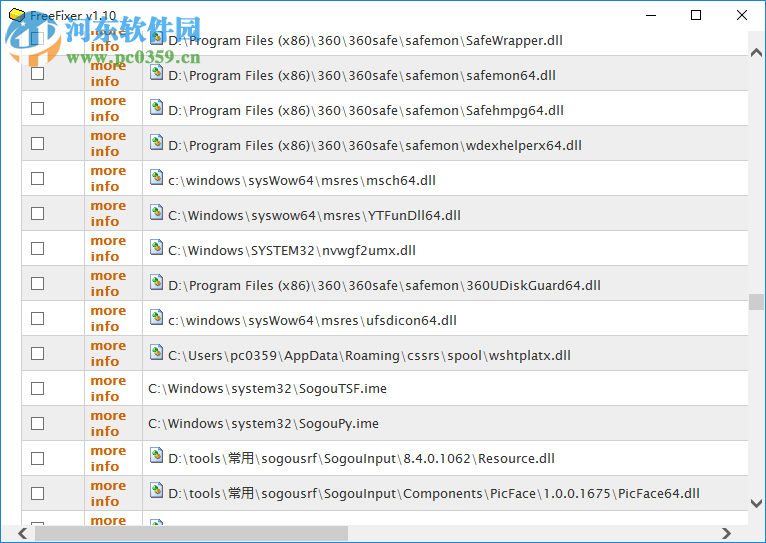Open more info for Resource.dll
Image resolution: width=766 pixels, height=543 pixels.
coord(108,459)
